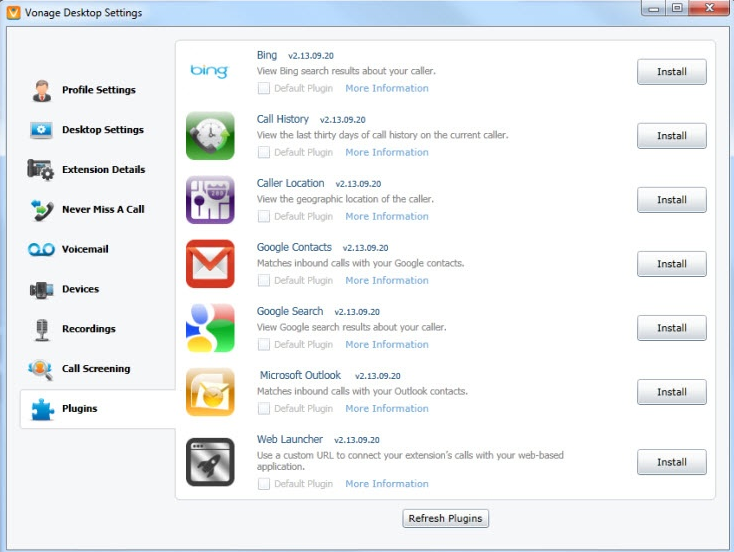Click the Web Launcher rocket icon
This screenshot has height=552, width=734.
coord(210,462)
